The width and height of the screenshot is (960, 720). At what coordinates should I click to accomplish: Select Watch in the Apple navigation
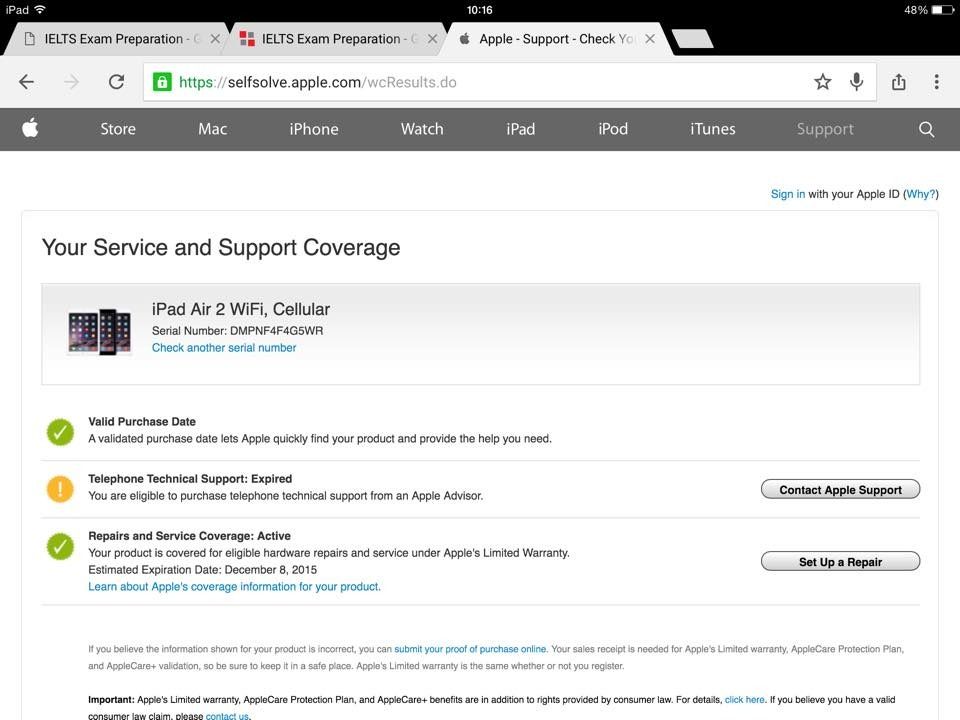coord(422,129)
